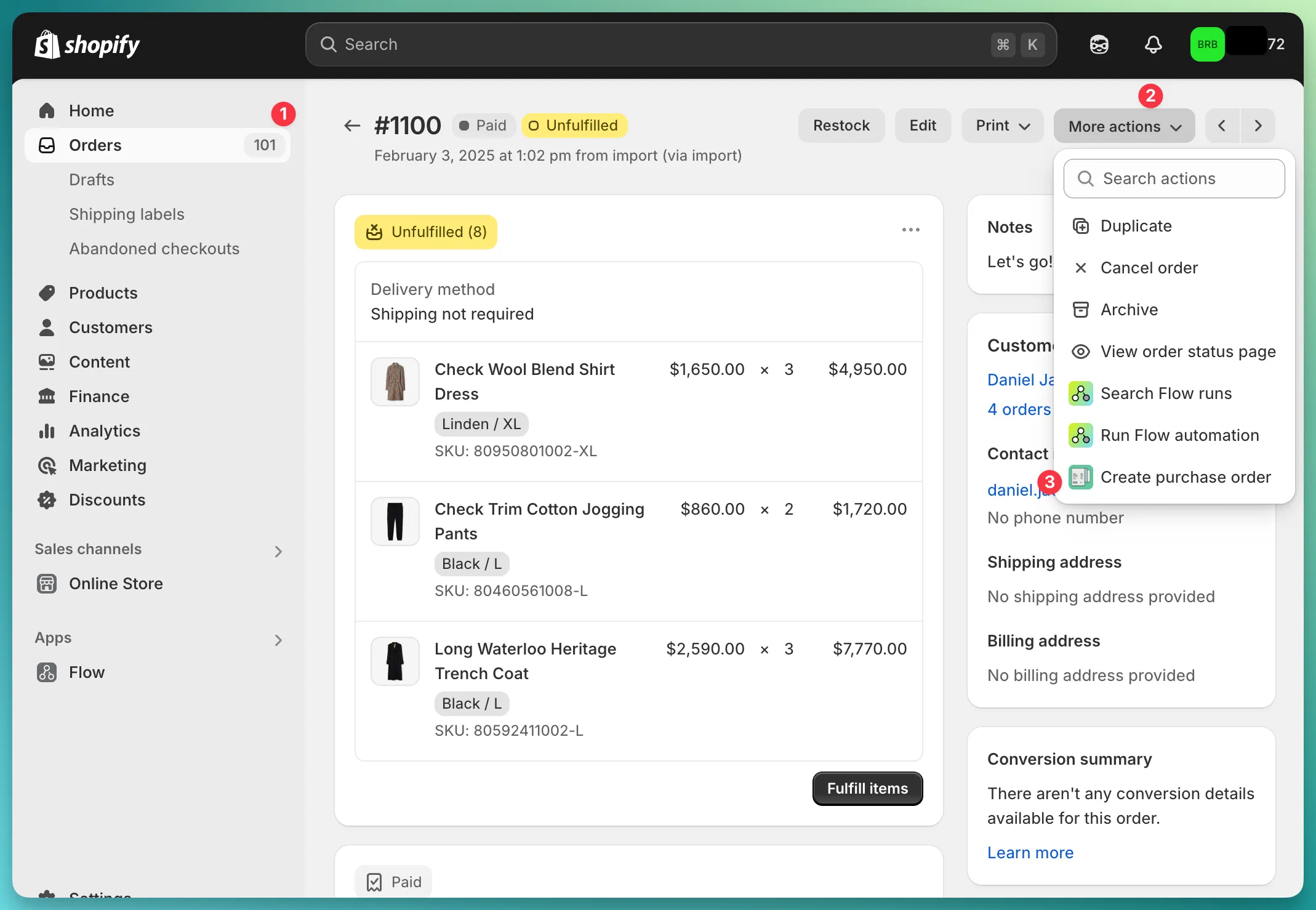Click the eye icon for order status page

click(1081, 352)
